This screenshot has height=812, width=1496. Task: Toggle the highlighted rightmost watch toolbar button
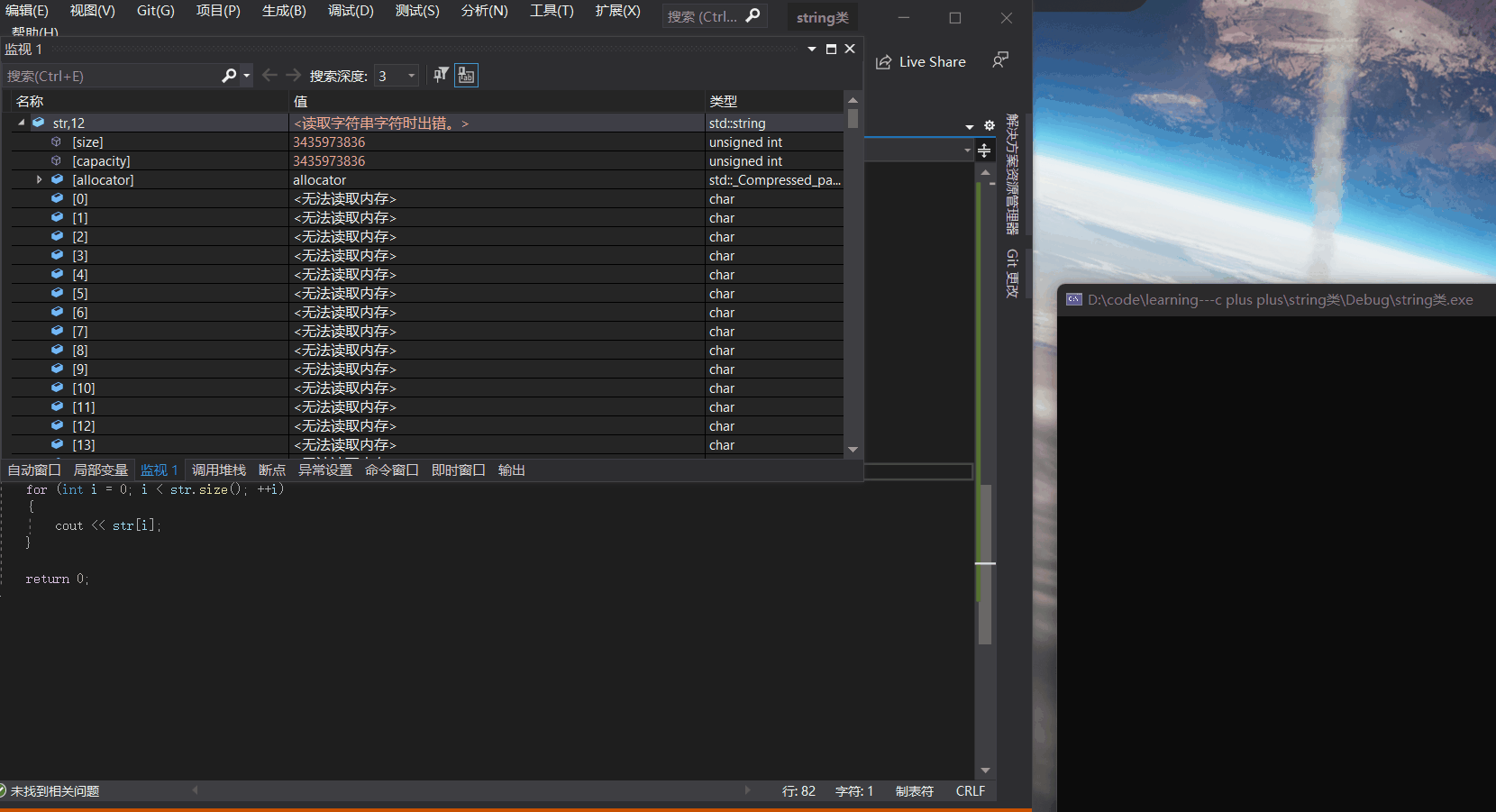pyautogui.click(x=466, y=76)
